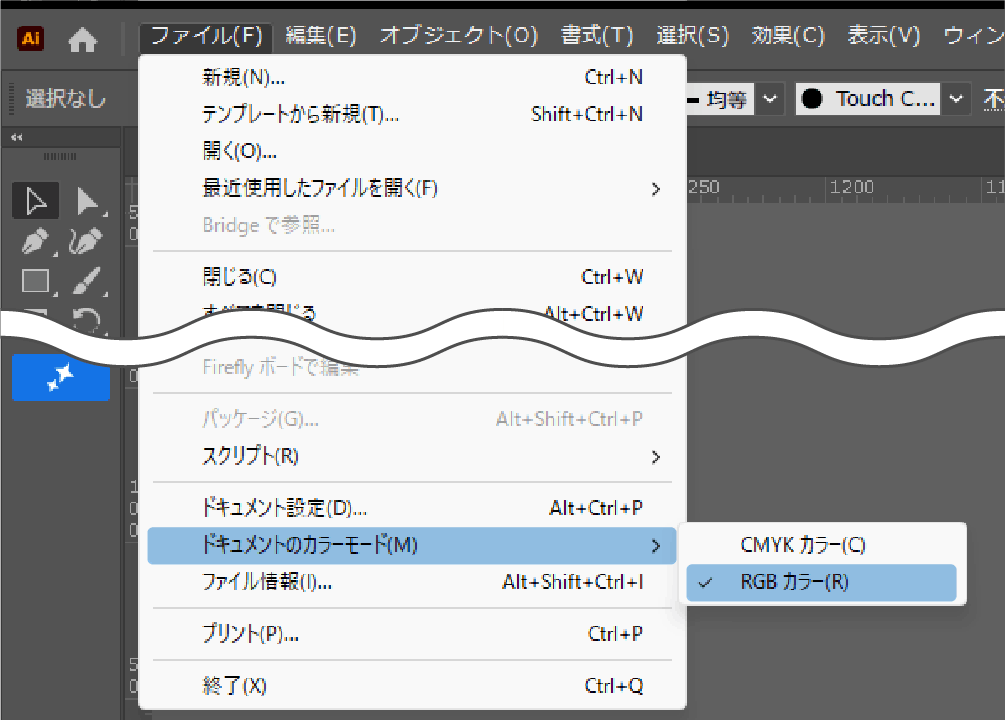Viewport: 1005px width, 720px height.
Task: Select the Direct Selection tool
Action: point(87,201)
